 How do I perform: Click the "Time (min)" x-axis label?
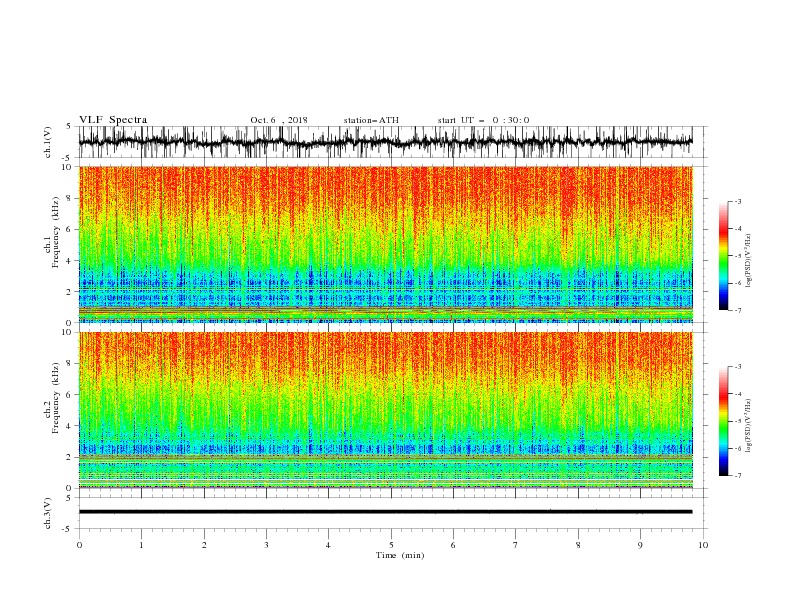click(400, 555)
